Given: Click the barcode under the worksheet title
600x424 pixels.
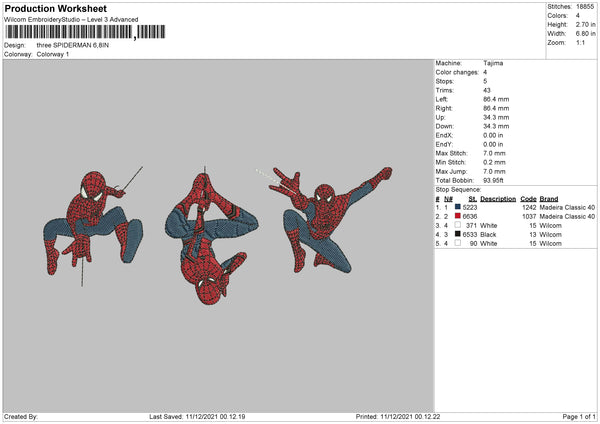Looking at the screenshot, I should click(x=85, y=32).
